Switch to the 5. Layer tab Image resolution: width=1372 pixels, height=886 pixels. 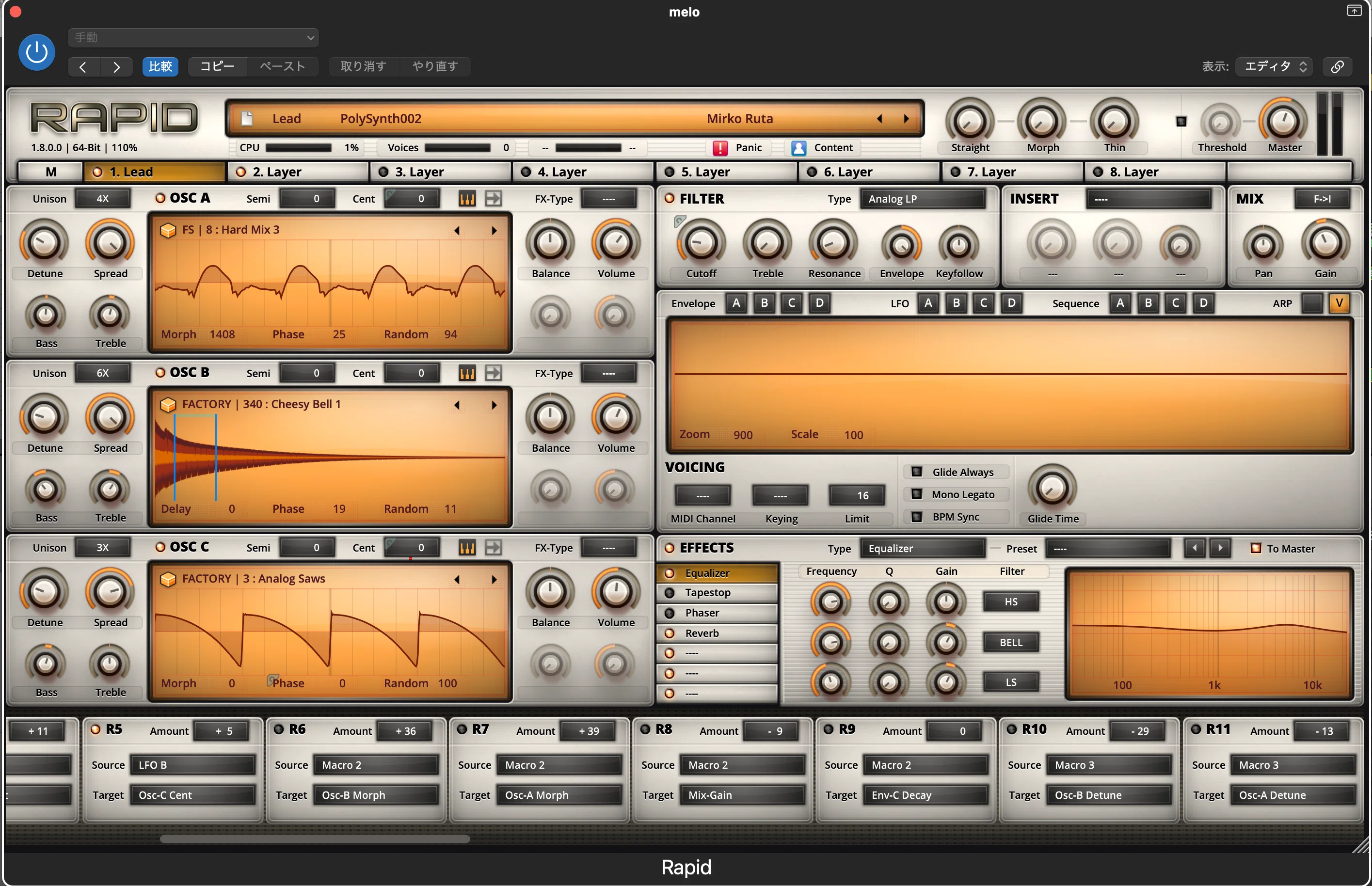tap(726, 172)
